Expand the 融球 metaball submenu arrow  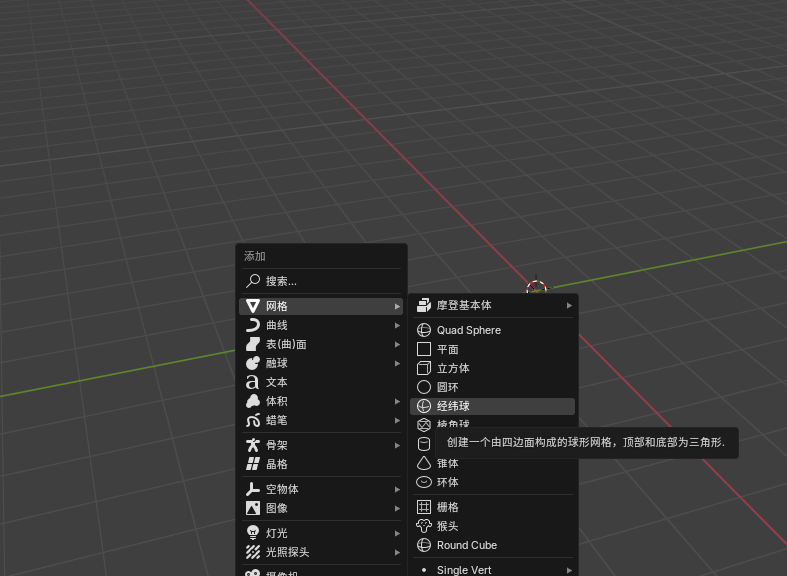[x=397, y=363]
